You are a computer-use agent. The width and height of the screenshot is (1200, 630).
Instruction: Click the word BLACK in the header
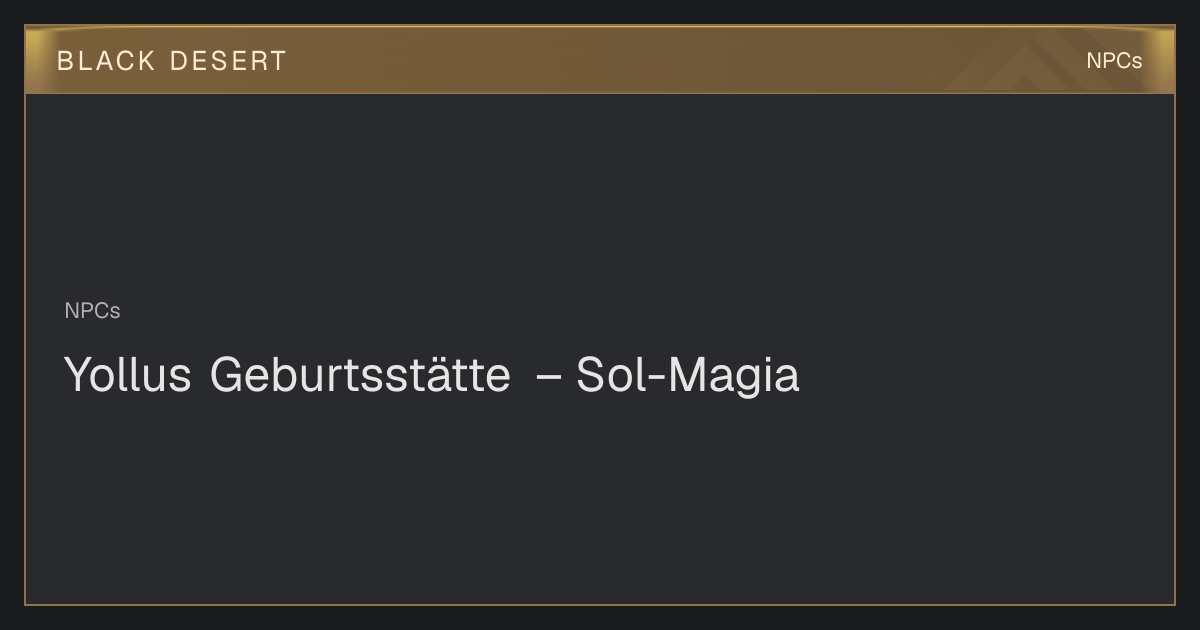click(106, 61)
